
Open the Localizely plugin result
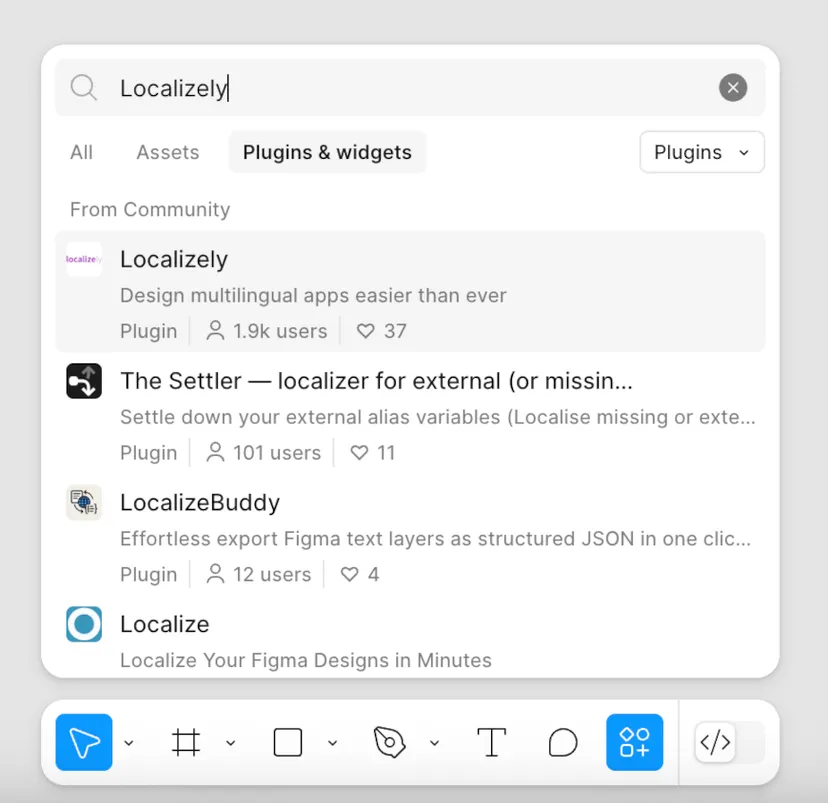coord(410,291)
